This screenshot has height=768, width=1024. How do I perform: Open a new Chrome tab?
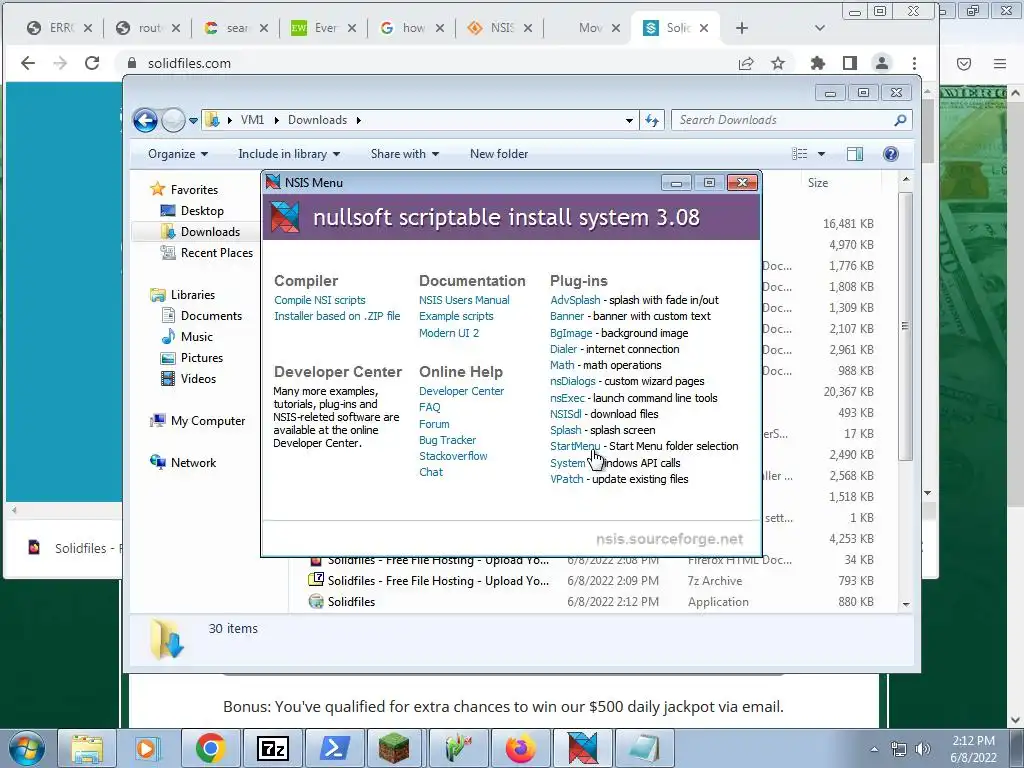click(x=742, y=28)
